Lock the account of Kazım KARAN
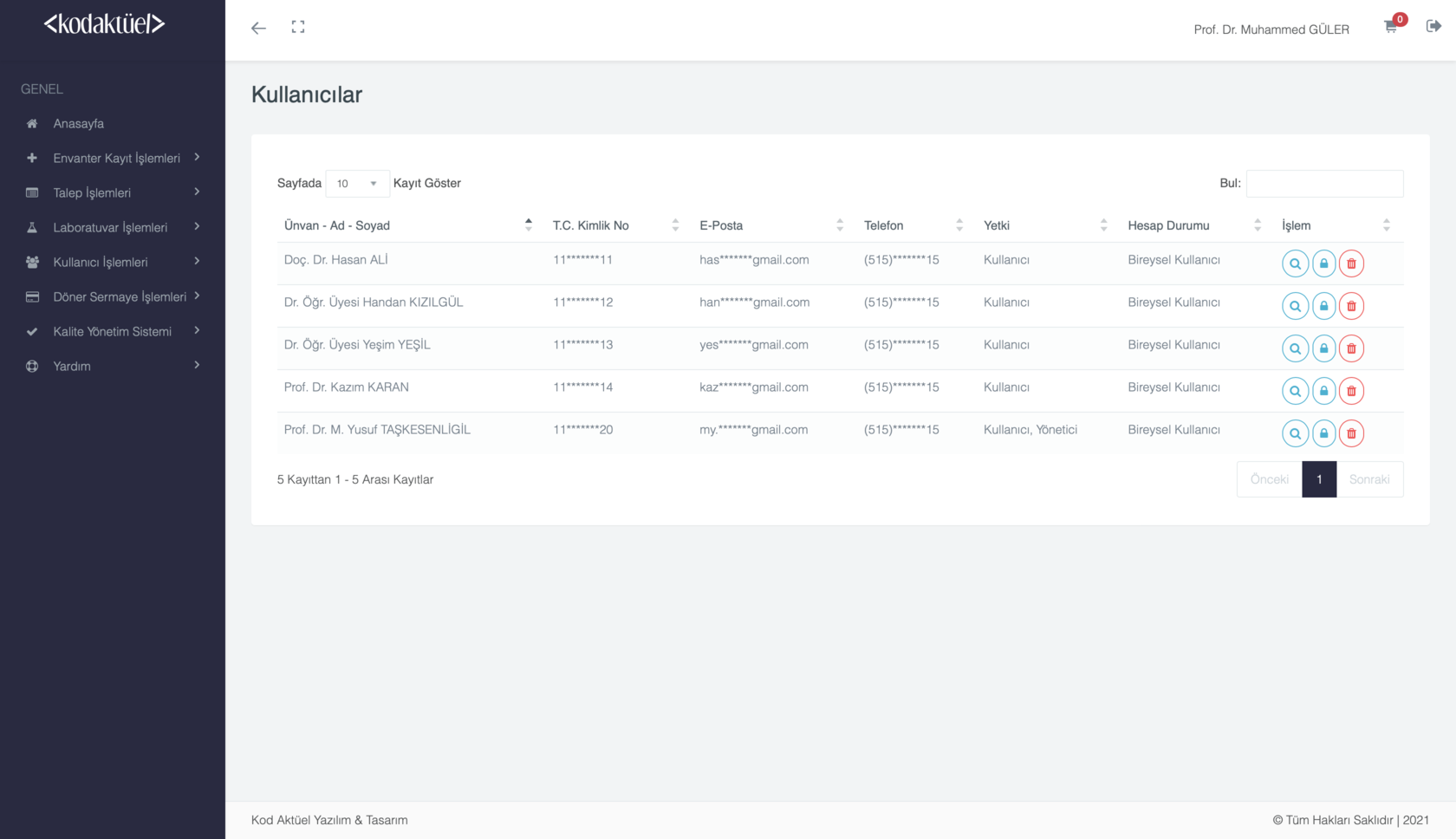The height and width of the screenshot is (839, 1456). click(x=1323, y=391)
